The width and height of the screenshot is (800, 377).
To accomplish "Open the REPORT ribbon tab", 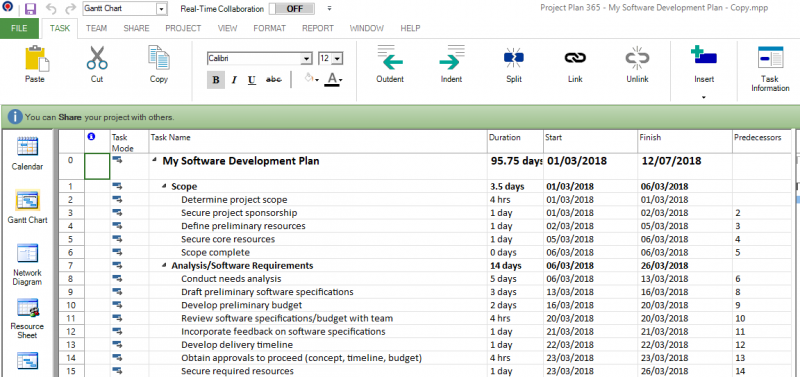I will [x=318, y=29].
